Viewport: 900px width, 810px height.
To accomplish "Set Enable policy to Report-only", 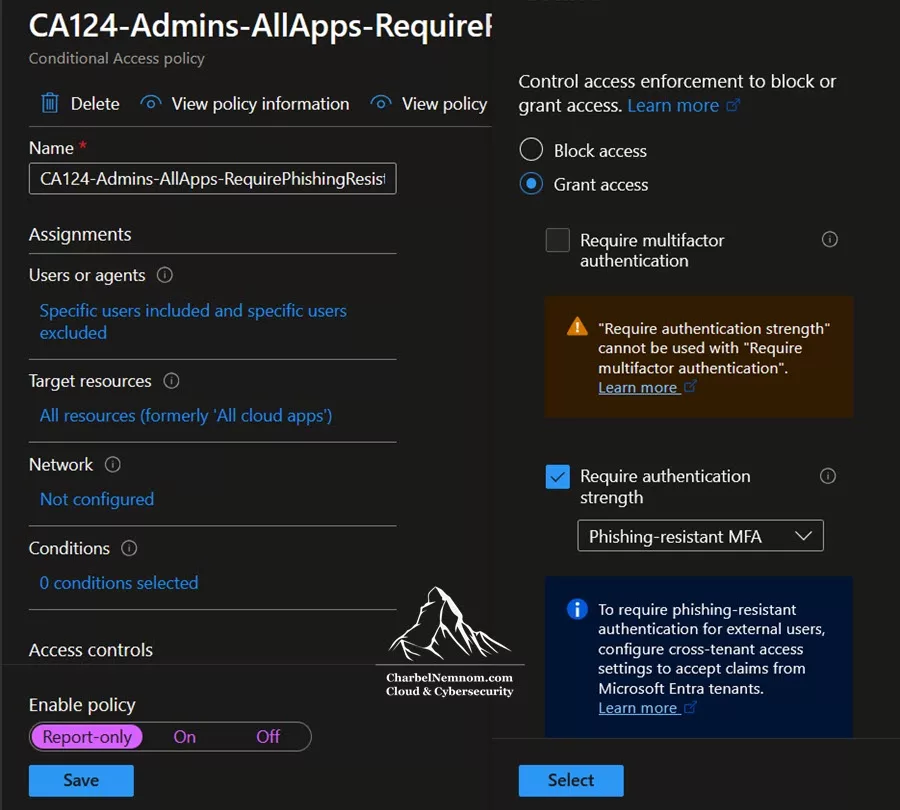I will [x=87, y=737].
